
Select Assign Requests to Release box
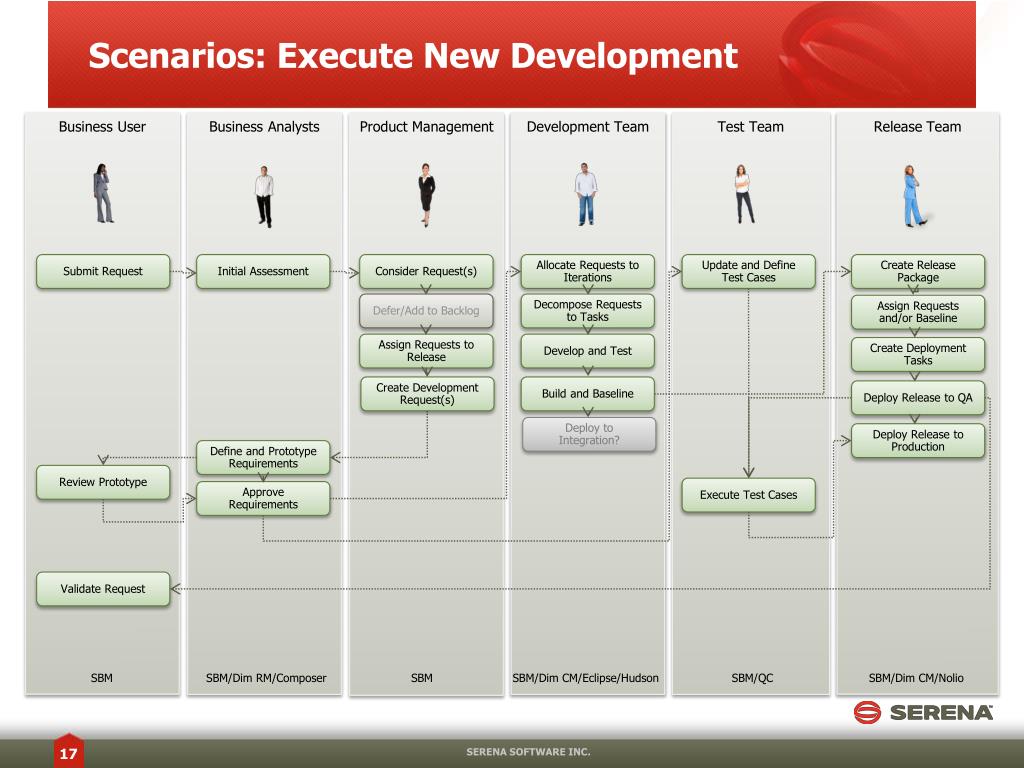426,351
